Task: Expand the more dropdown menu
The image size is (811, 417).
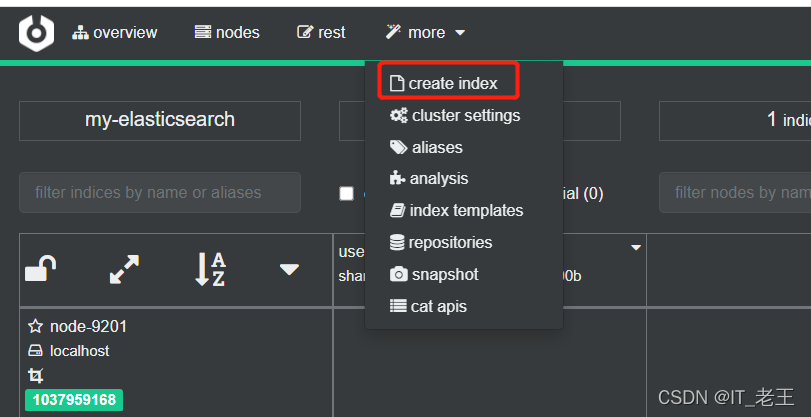Action: [425, 32]
